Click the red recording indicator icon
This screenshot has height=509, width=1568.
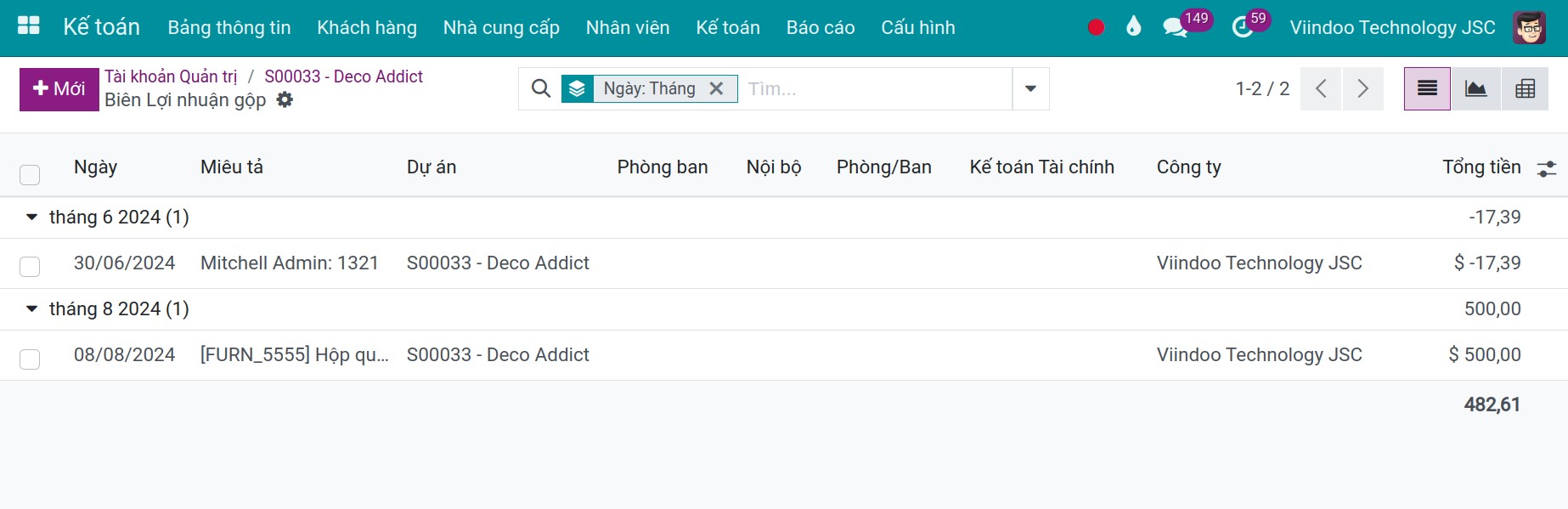pyautogui.click(x=1096, y=27)
